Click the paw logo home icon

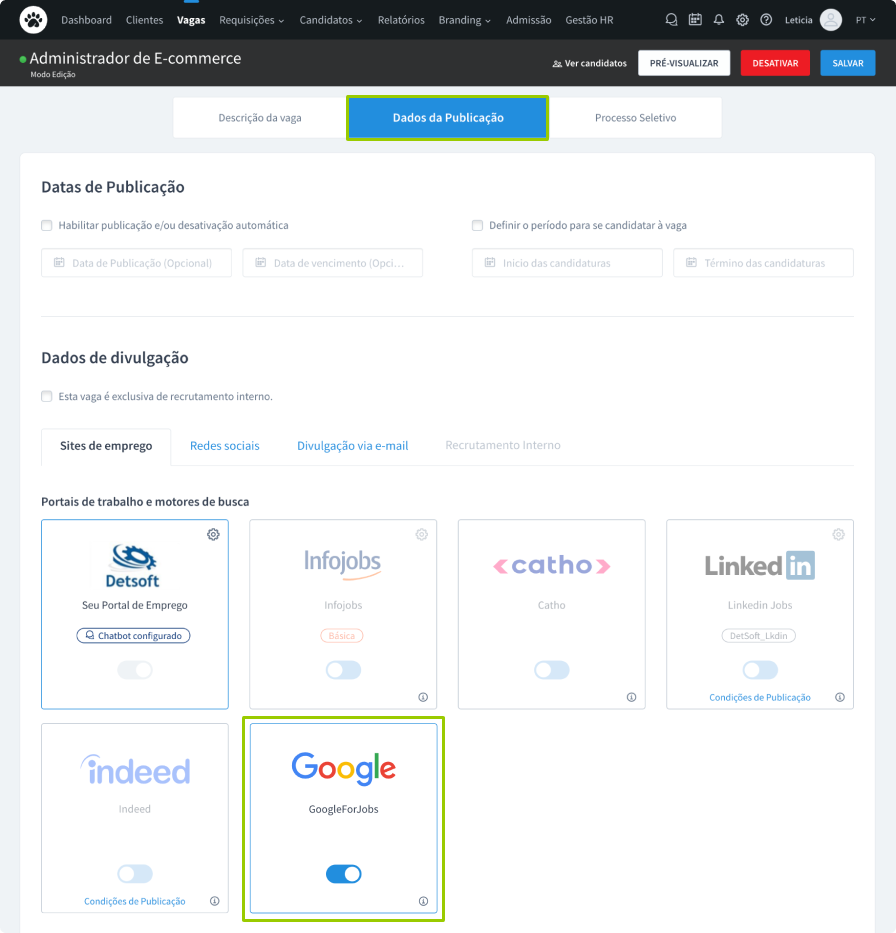33,20
